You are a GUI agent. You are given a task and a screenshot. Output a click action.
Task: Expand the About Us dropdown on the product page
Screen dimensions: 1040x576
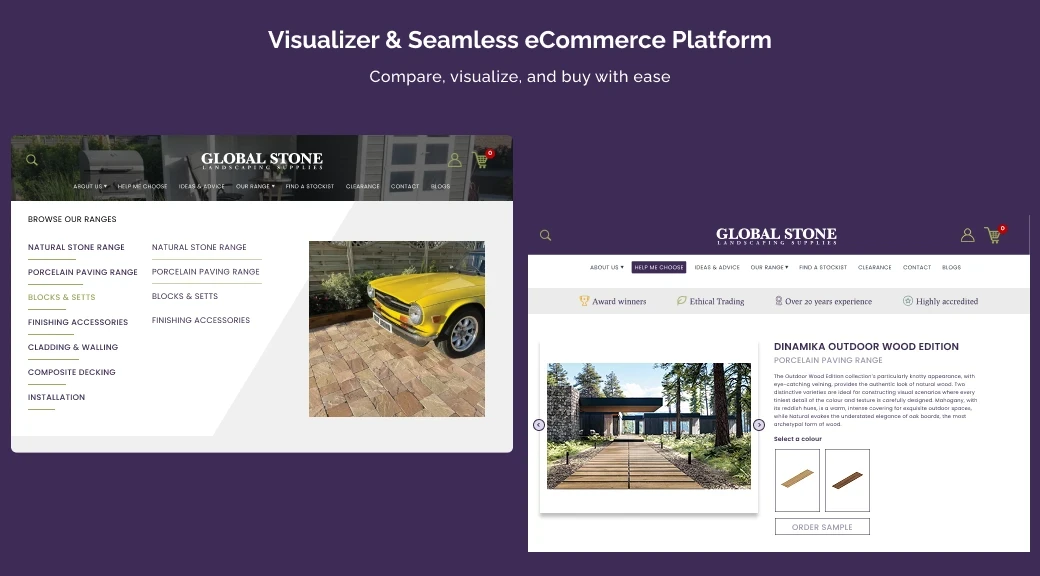tap(606, 267)
